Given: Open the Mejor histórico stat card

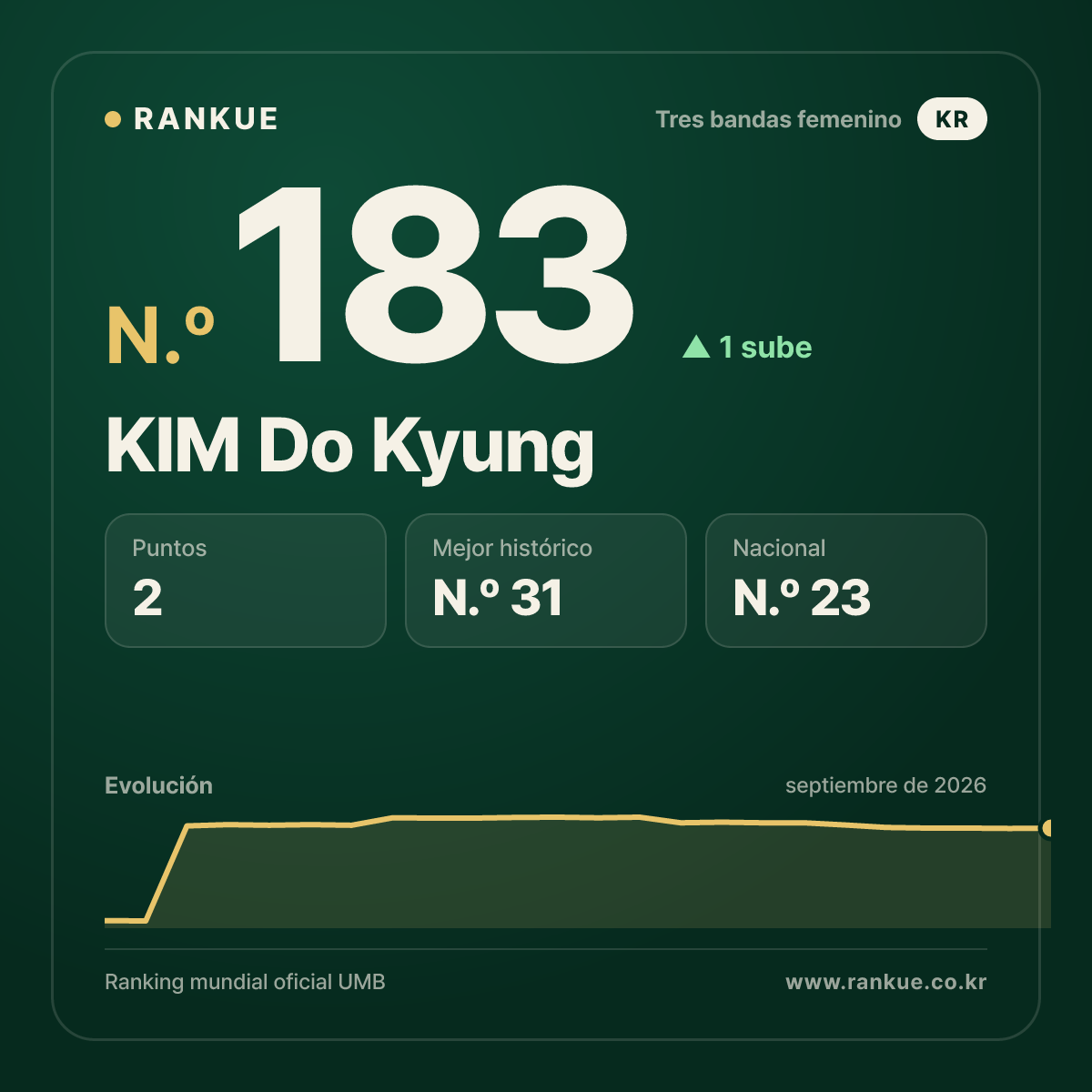Looking at the screenshot, I should [x=546, y=581].
